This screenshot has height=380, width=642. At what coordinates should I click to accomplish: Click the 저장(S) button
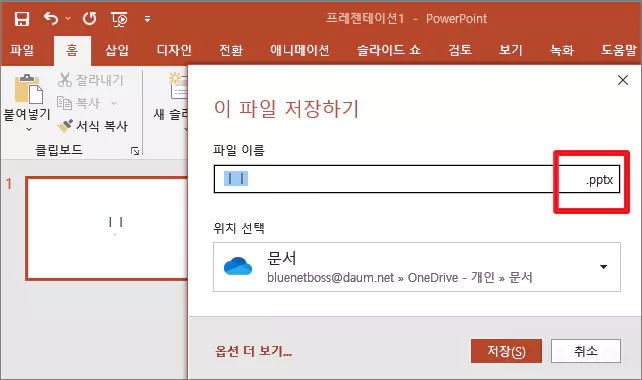pyautogui.click(x=506, y=351)
